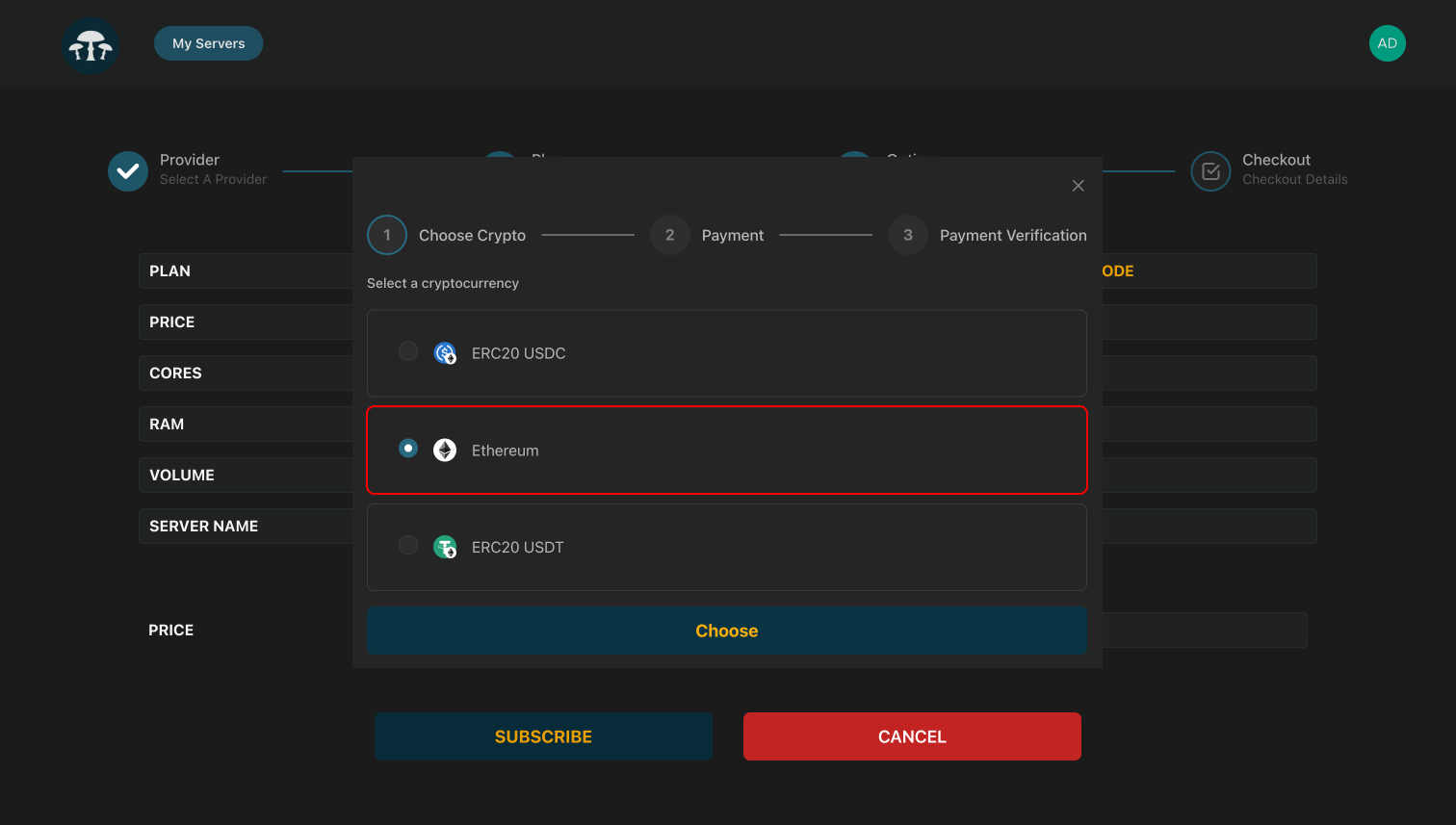Click the PLAN row label

pyautogui.click(x=169, y=271)
